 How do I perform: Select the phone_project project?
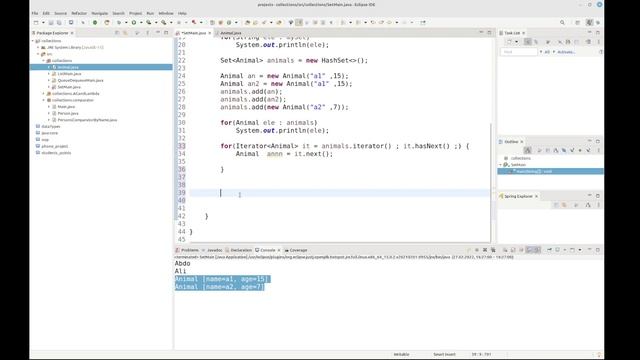coord(55,146)
